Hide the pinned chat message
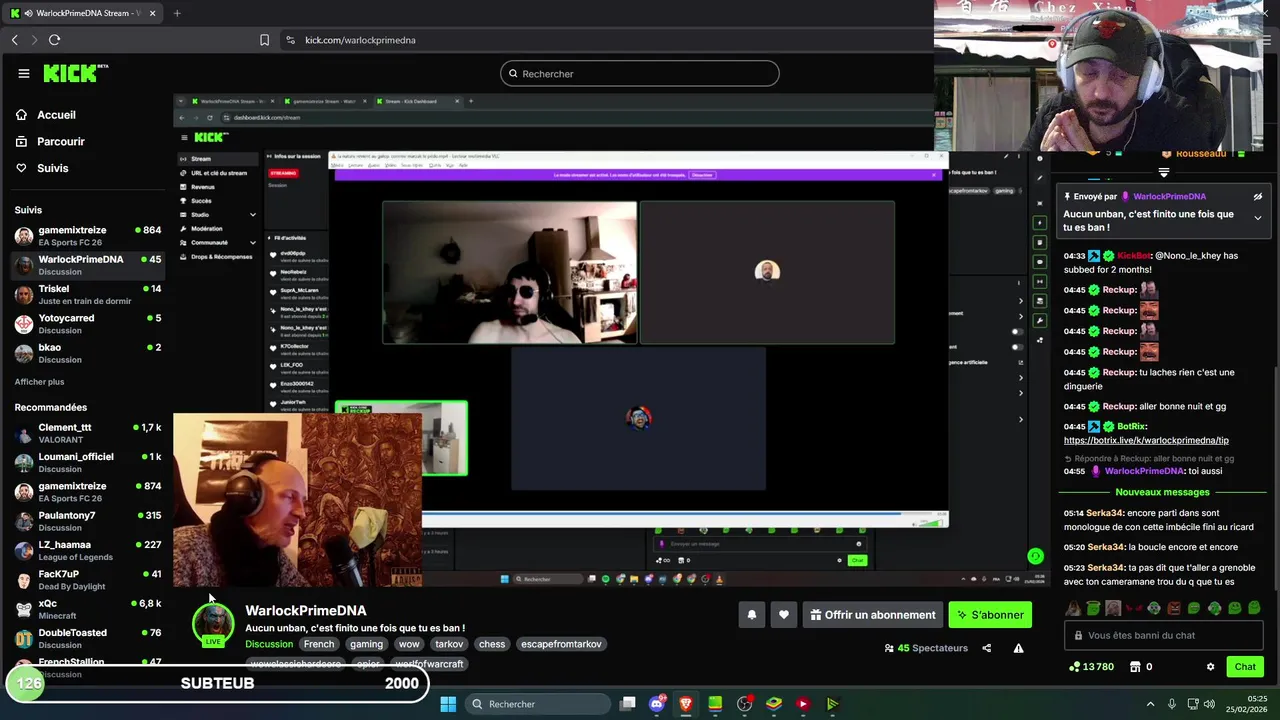Screen dimensions: 1280x720 coord(1258,197)
